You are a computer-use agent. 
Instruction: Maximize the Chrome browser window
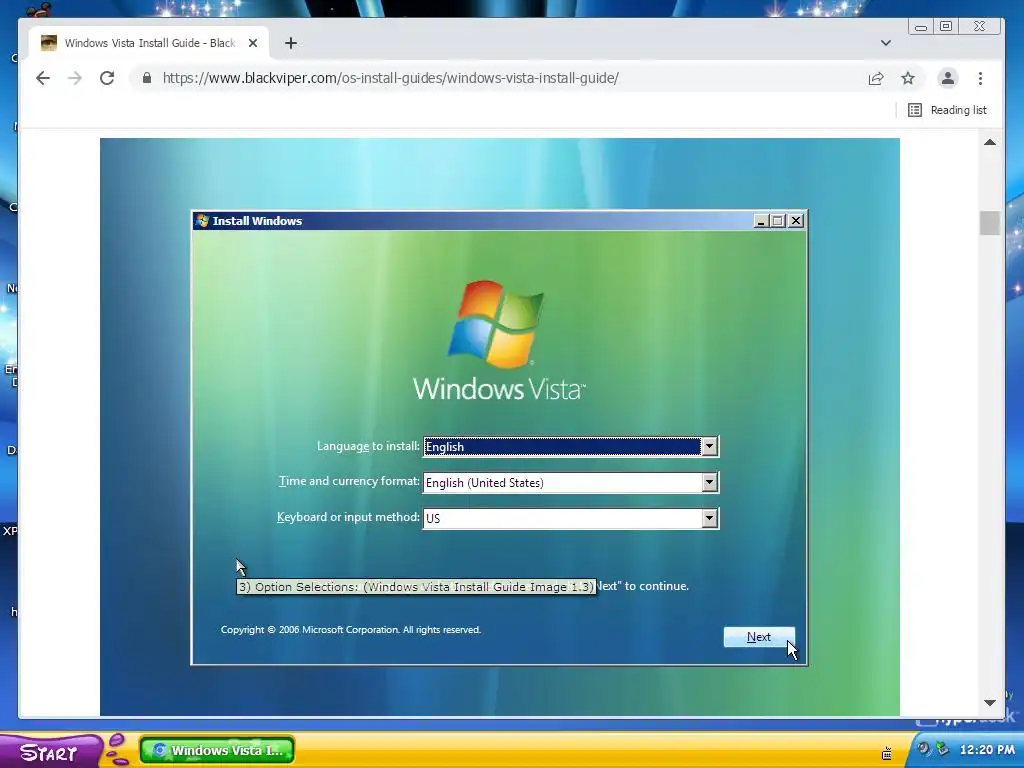tap(946, 27)
